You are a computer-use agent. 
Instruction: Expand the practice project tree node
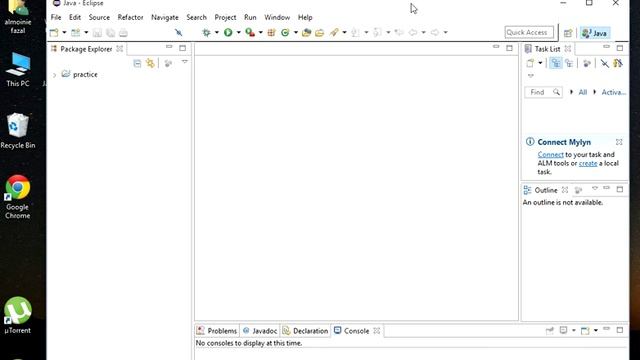54,75
